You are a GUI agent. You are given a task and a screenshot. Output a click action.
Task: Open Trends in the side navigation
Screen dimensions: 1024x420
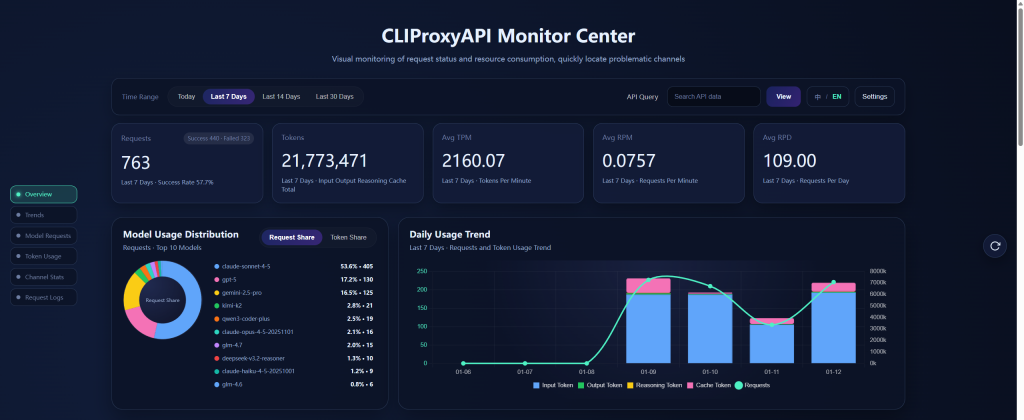click(x=44, y=215)
